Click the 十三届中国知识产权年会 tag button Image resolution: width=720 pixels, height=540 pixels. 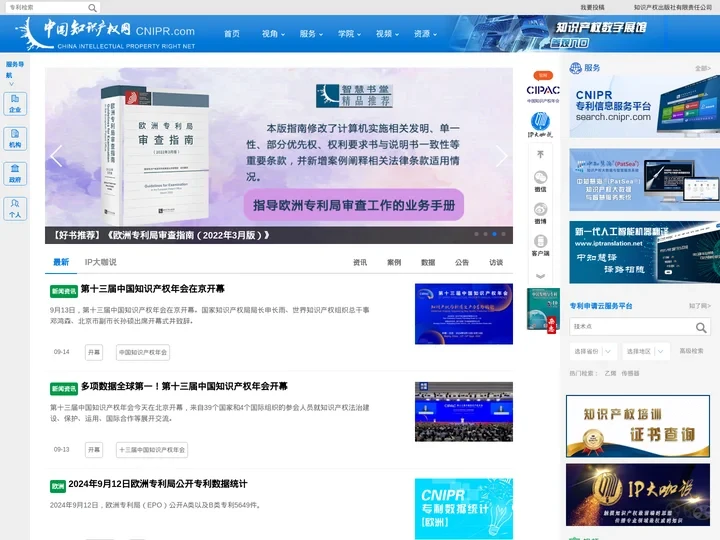pos(152,450)
